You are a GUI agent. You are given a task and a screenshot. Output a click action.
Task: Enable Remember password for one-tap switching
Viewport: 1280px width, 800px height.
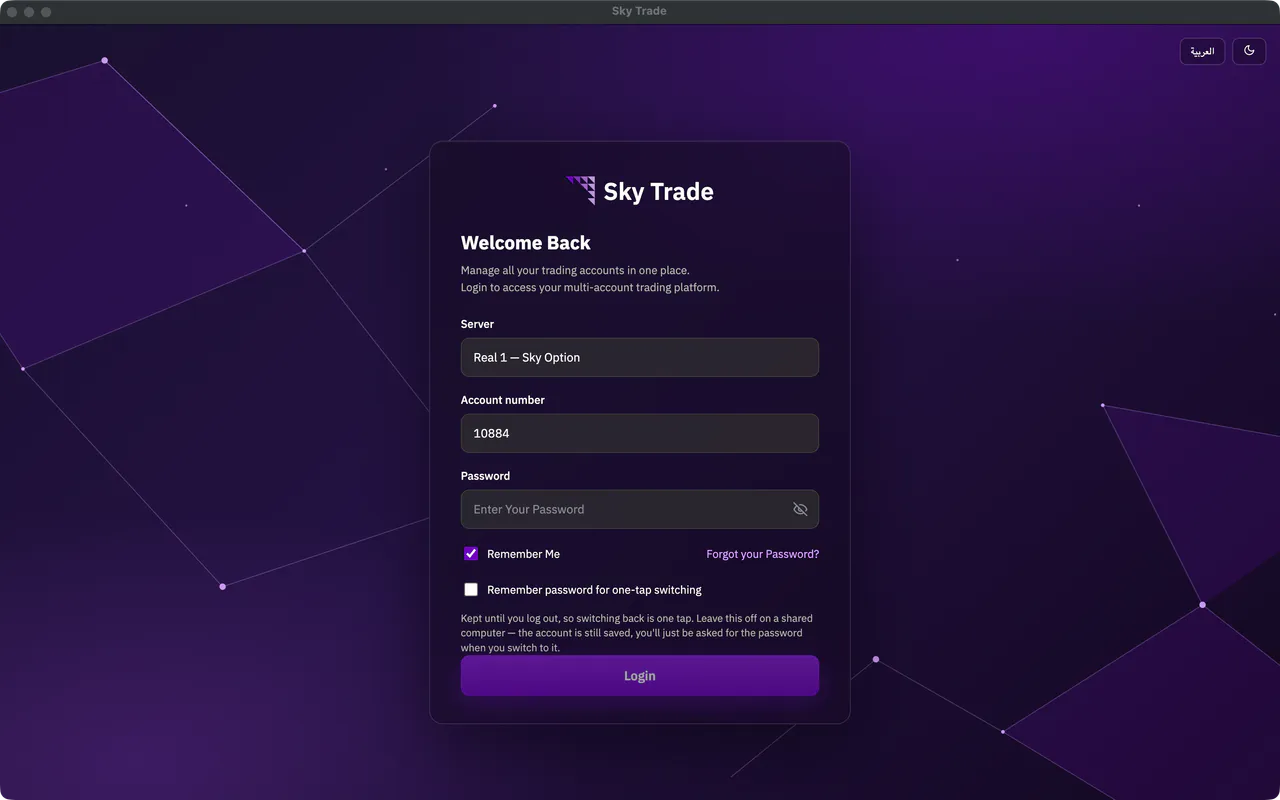[x=471, y=590]
